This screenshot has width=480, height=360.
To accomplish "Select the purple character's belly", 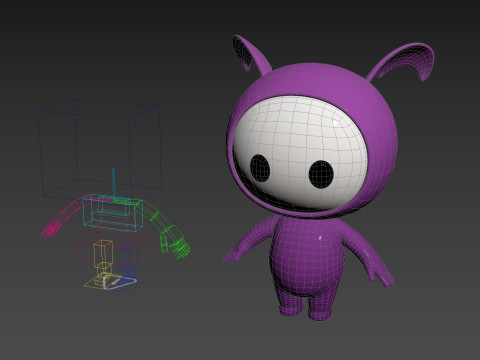I will coord(307,260).
